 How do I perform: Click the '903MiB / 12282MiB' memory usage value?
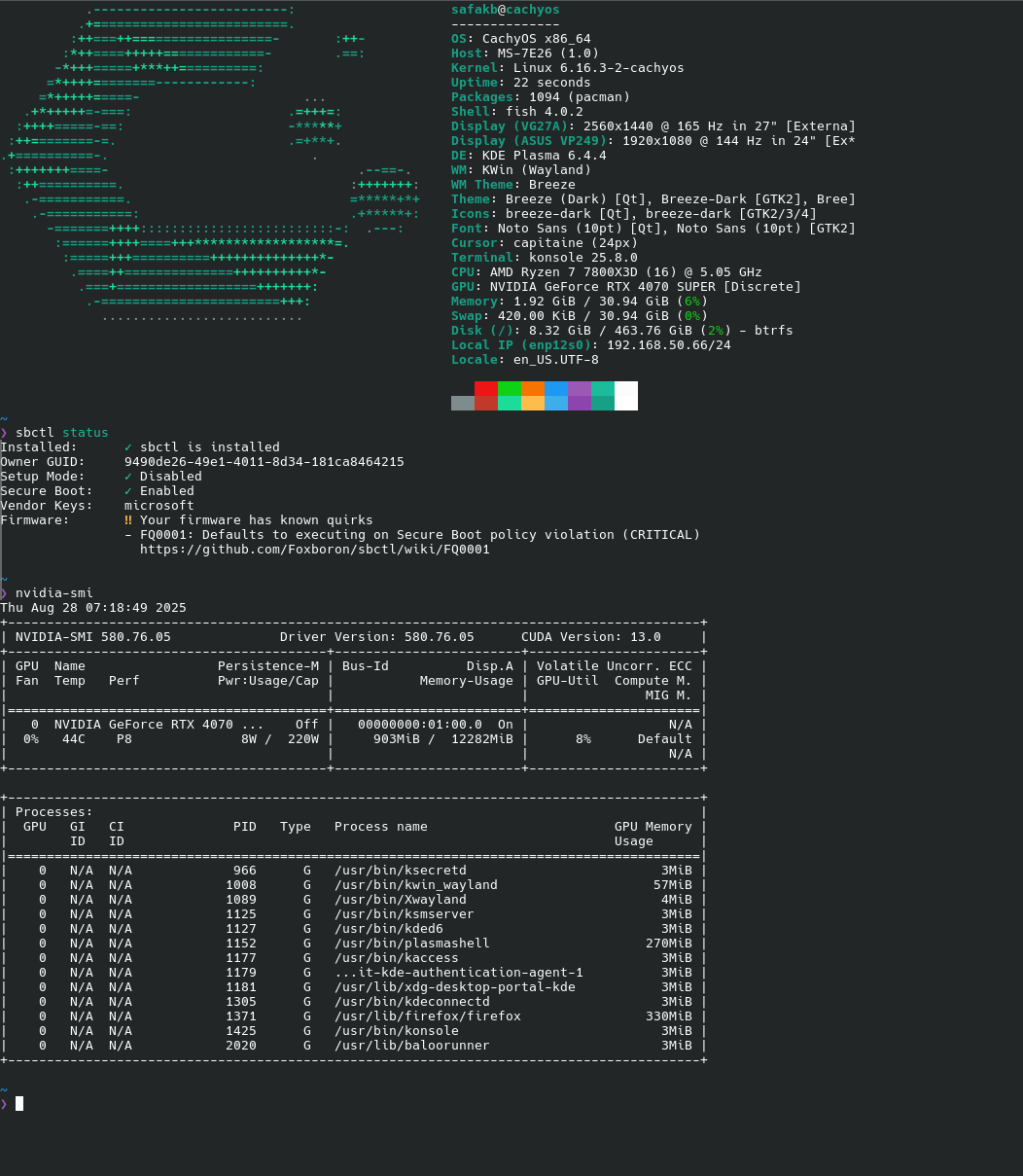(x=443, y=739)
